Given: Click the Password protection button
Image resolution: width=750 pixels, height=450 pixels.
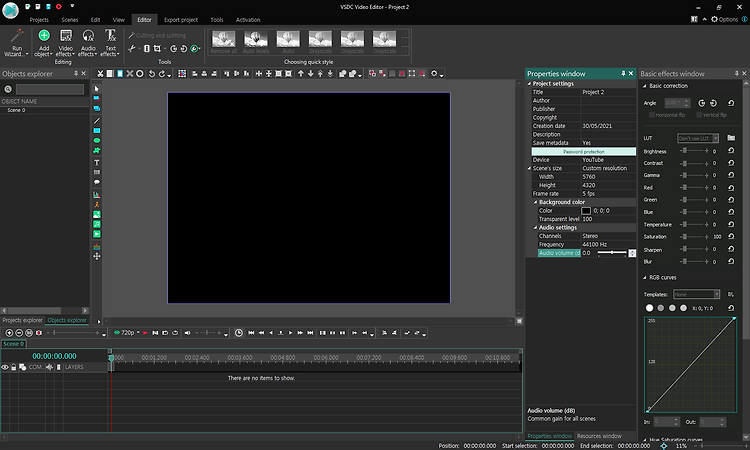Looking at the screenshot, I should (583, 151).
